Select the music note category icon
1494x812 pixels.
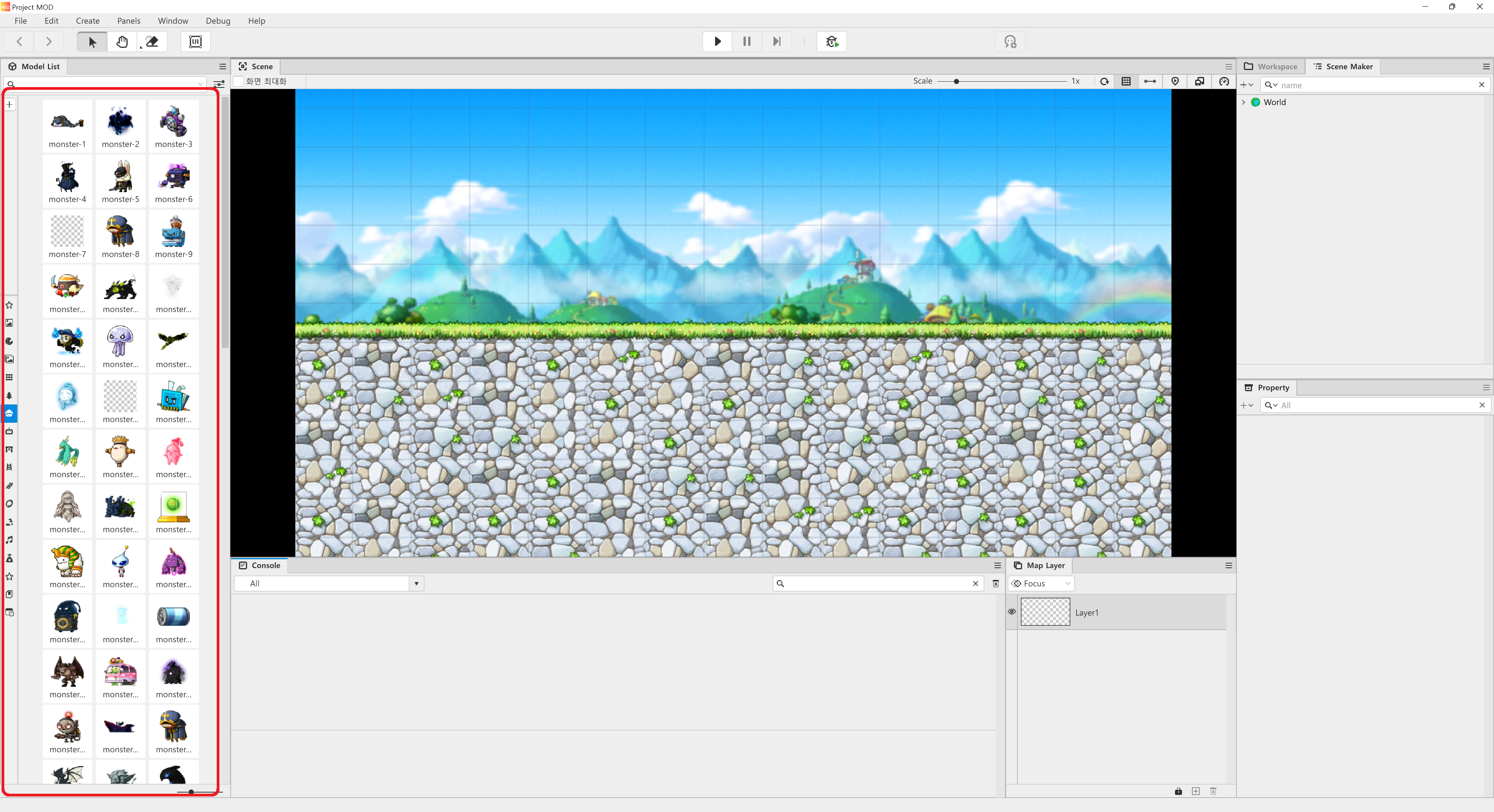tap(9, 540)
